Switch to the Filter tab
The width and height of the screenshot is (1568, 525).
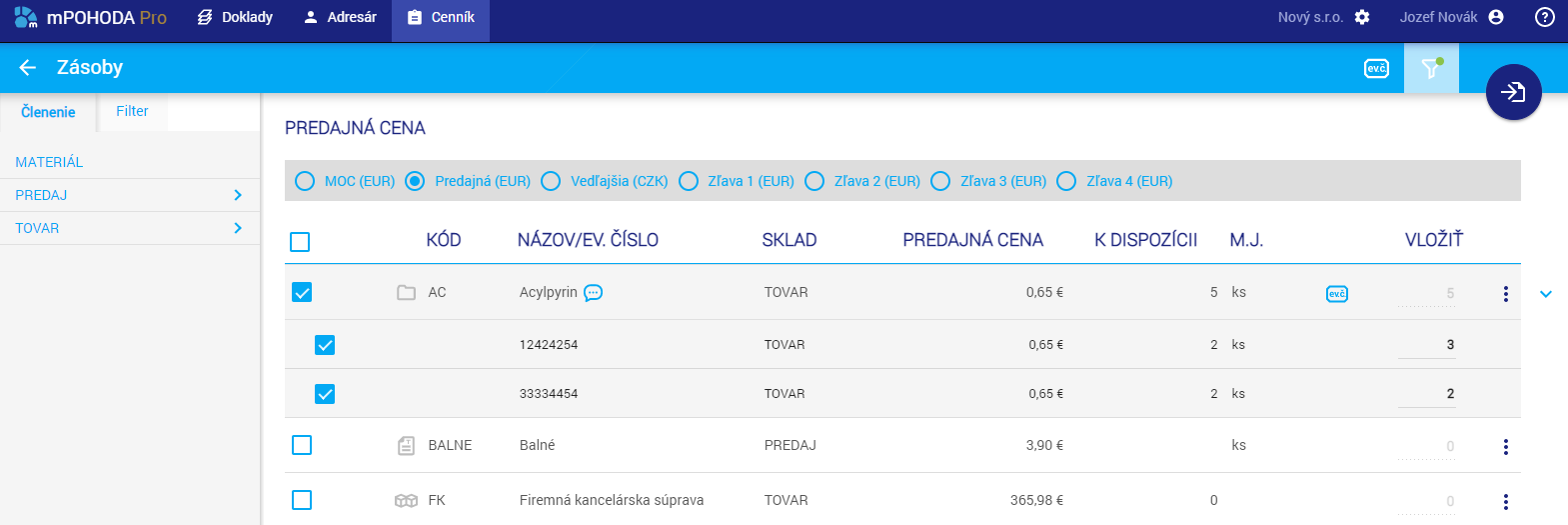(132, 111)
